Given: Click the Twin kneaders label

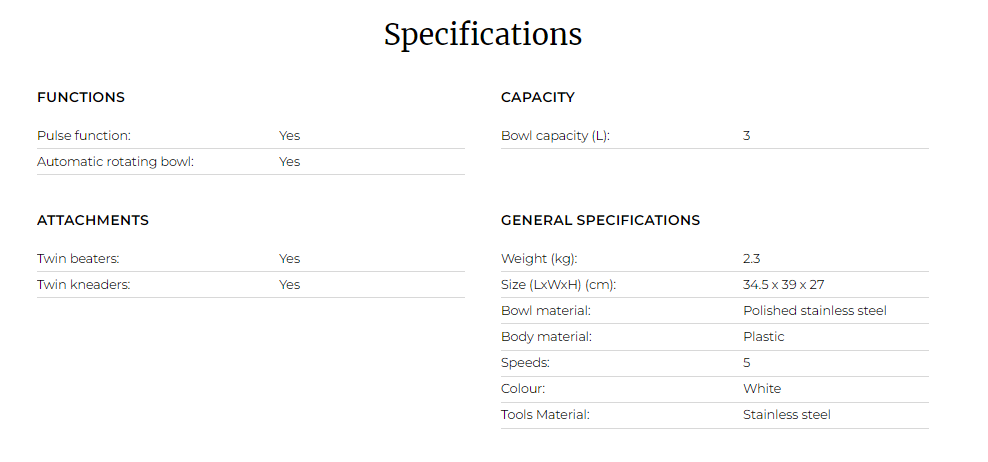Looking at the screenshot, I should pyautogui.click(x=83, y=284).
